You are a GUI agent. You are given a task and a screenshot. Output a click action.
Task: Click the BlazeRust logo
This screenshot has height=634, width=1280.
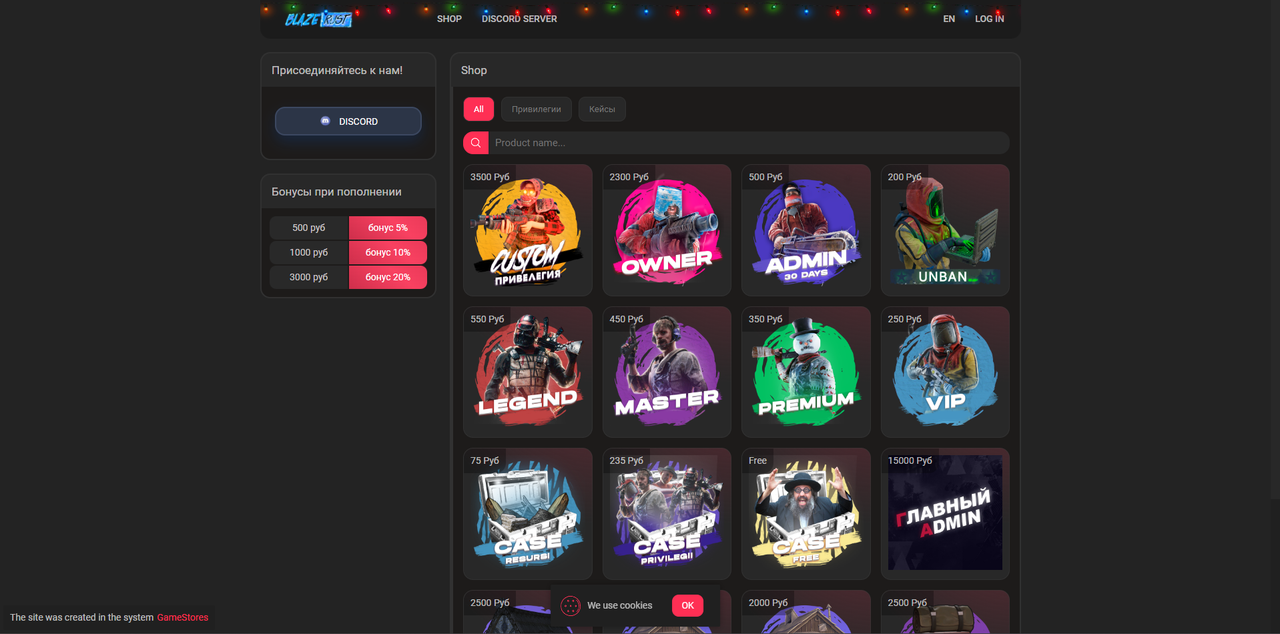318,18
